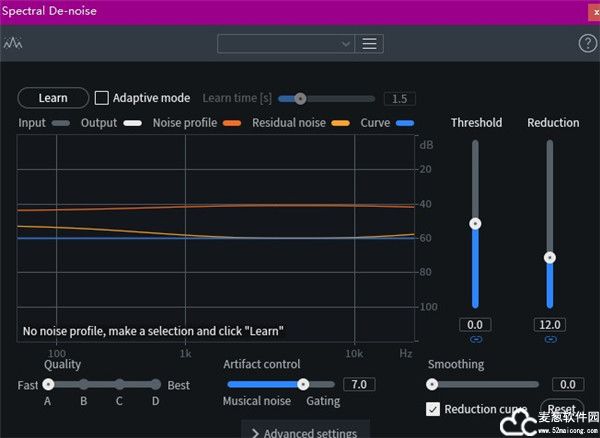Click the Threshold value field 0.0

[475, 325]
